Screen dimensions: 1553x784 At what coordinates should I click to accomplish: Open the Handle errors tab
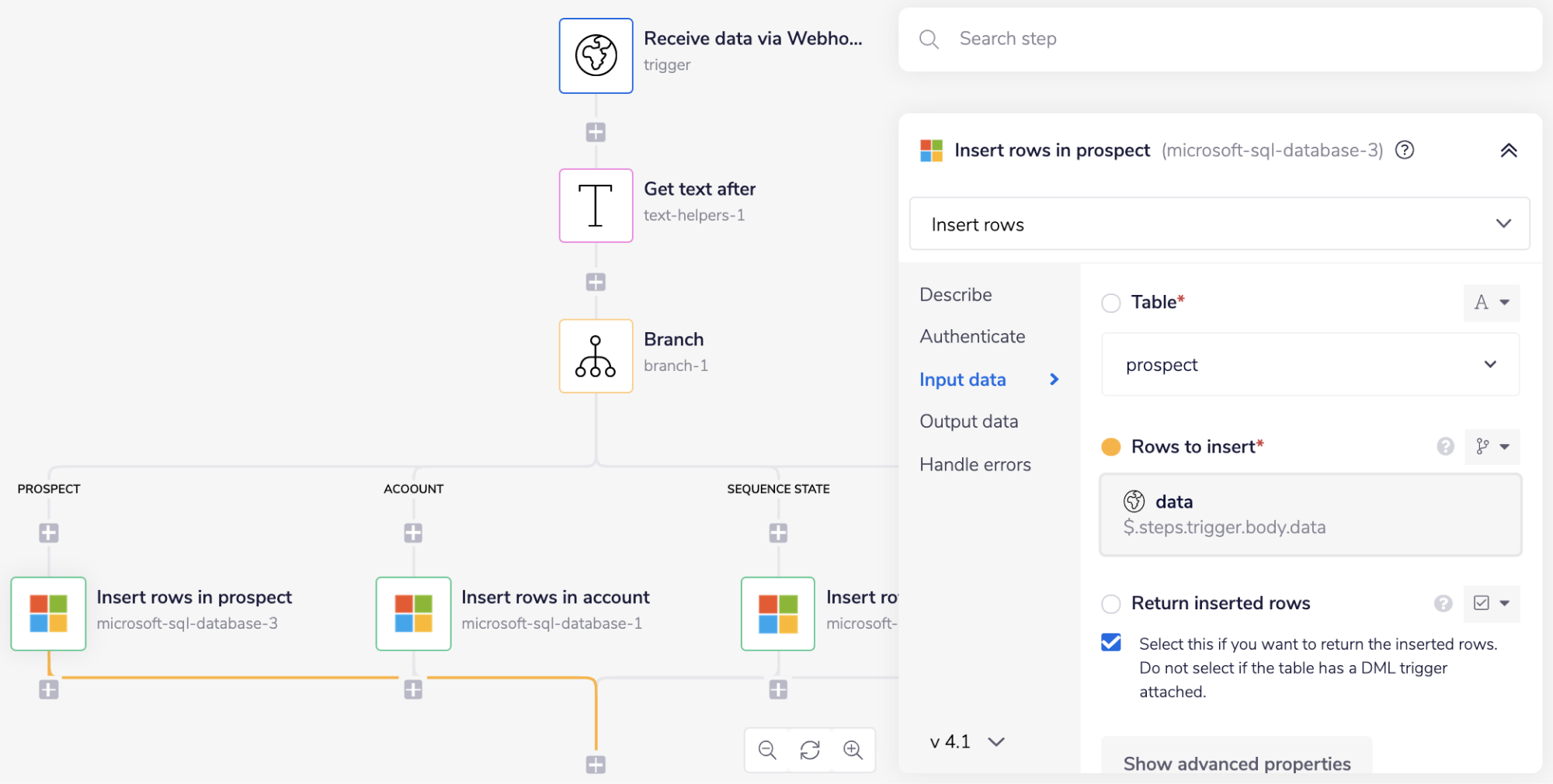click(975, 464)
